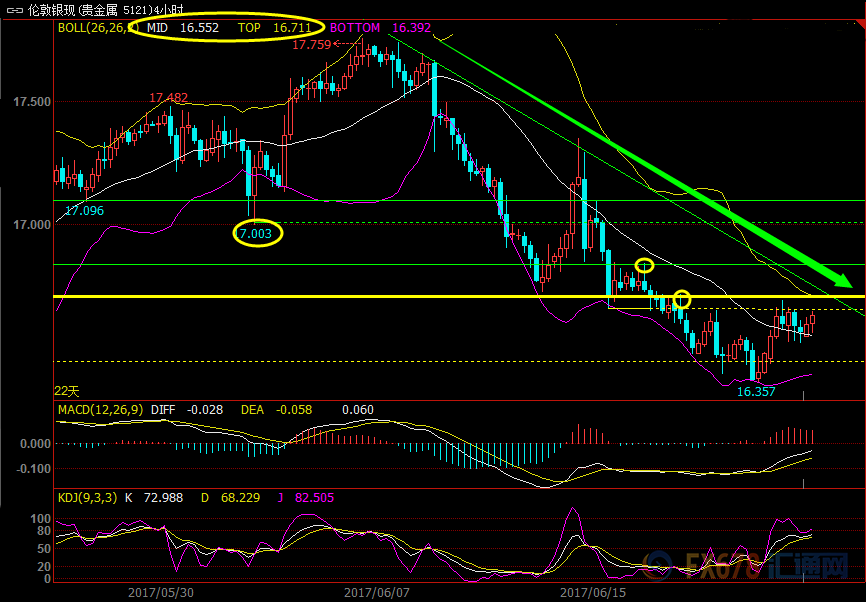Click the 22天 period label
The width and height of the screenshot is (866, 602).
point(67,389)
